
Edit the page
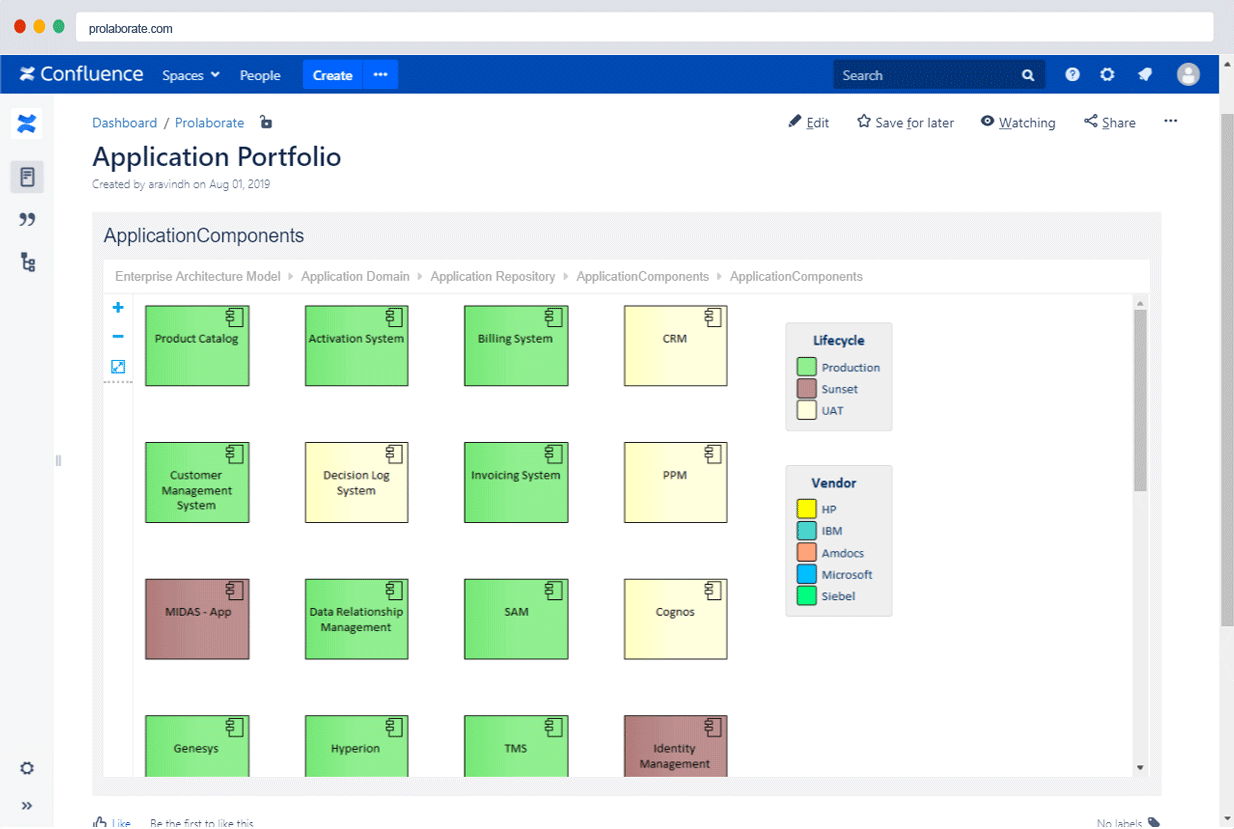click(809, 122)
